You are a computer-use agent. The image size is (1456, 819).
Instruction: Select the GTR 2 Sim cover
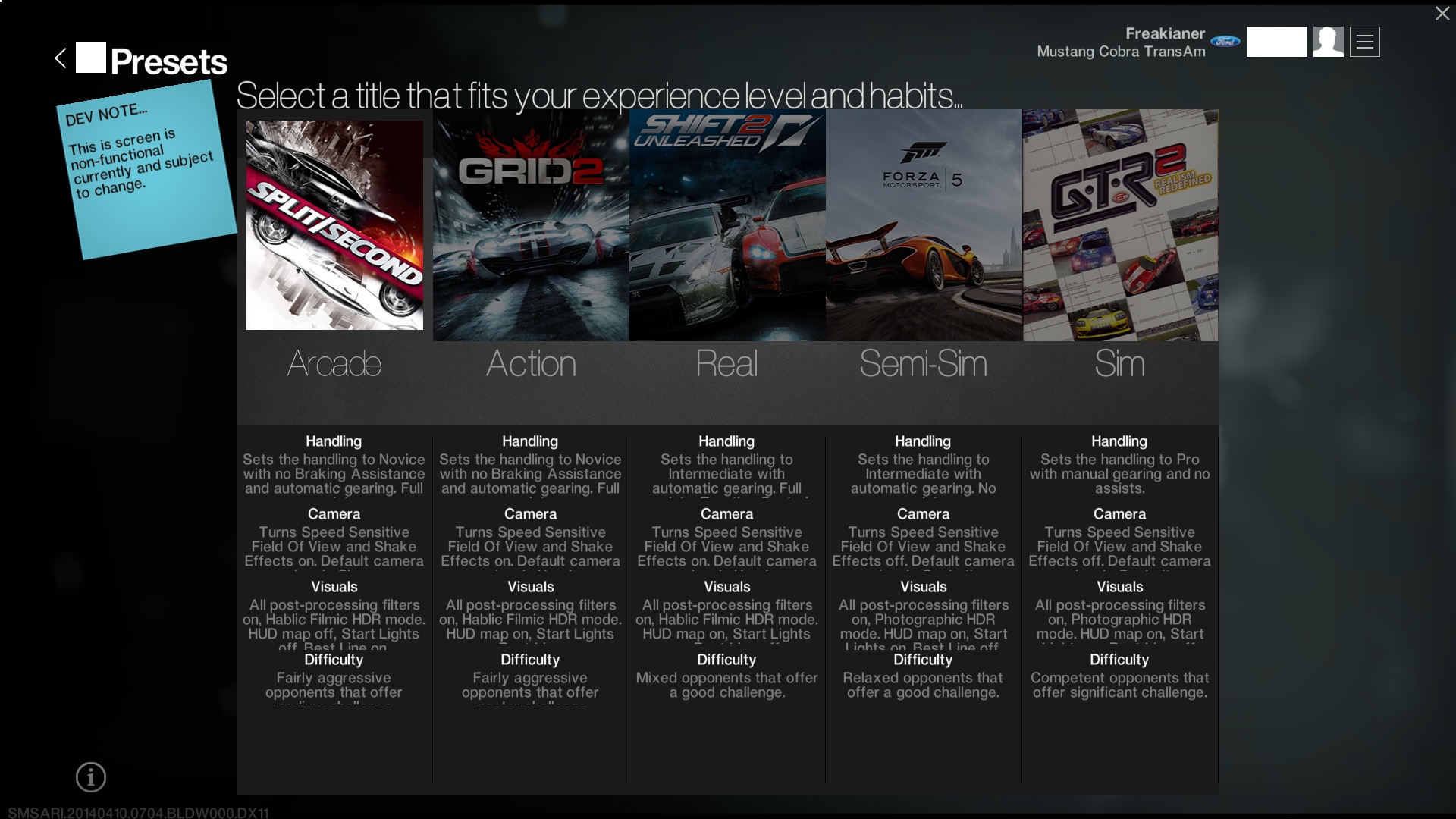pyautogui.click(x=1120, y=225)
